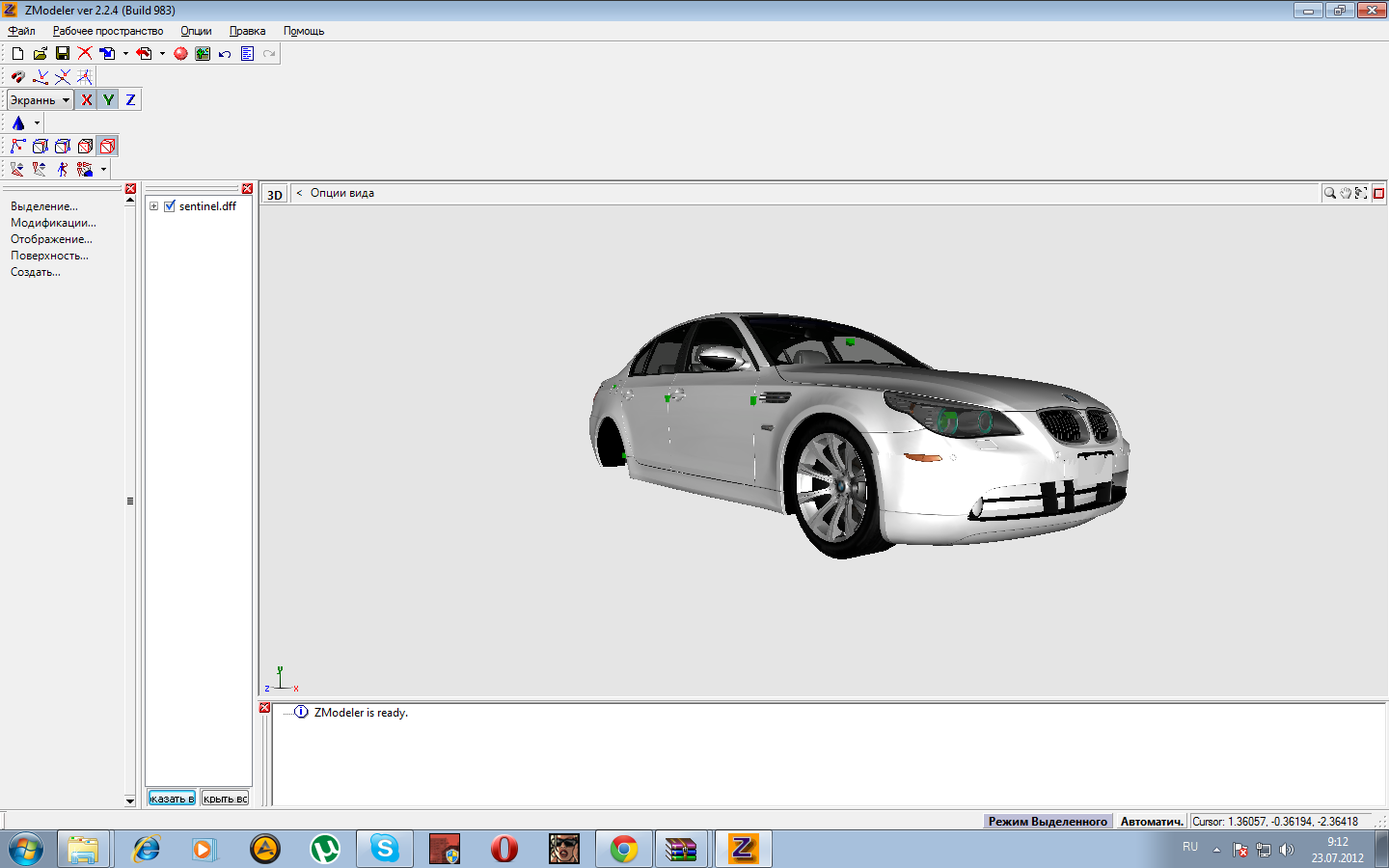Viewport: 1389px width, 868px height.
Task: Open dropdown arrow beside blue cone icon
Action: point(37,123)
